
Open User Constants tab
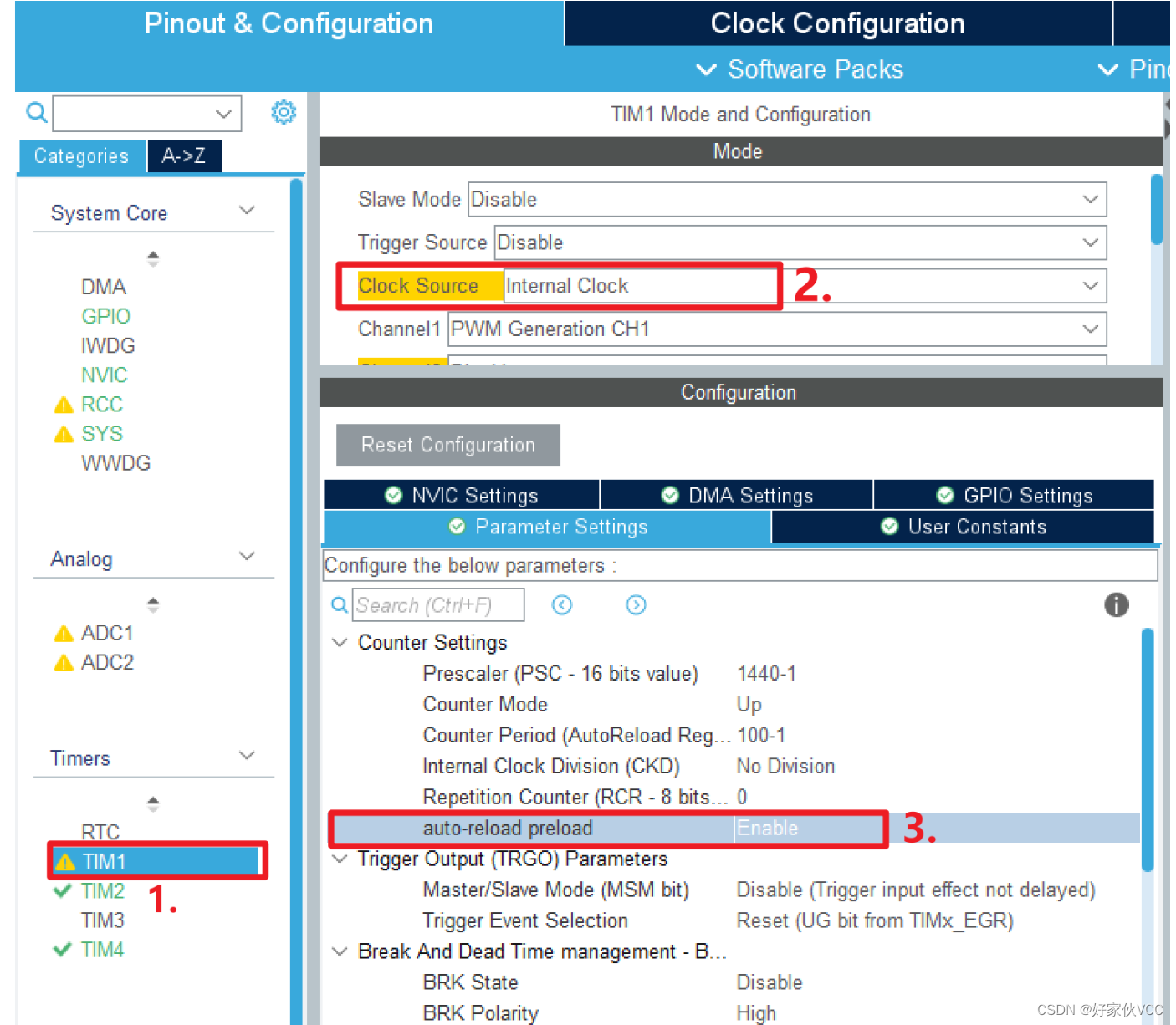(x=963, y=527)
